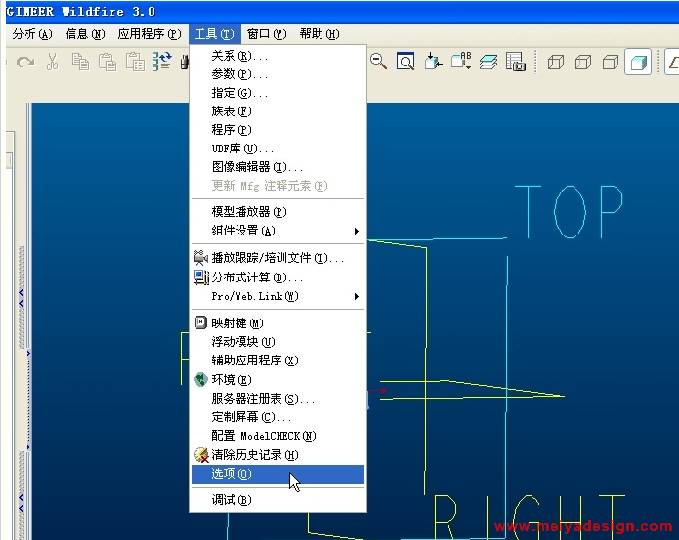Click the Zoom Out magnifier icon

(378, 61)
